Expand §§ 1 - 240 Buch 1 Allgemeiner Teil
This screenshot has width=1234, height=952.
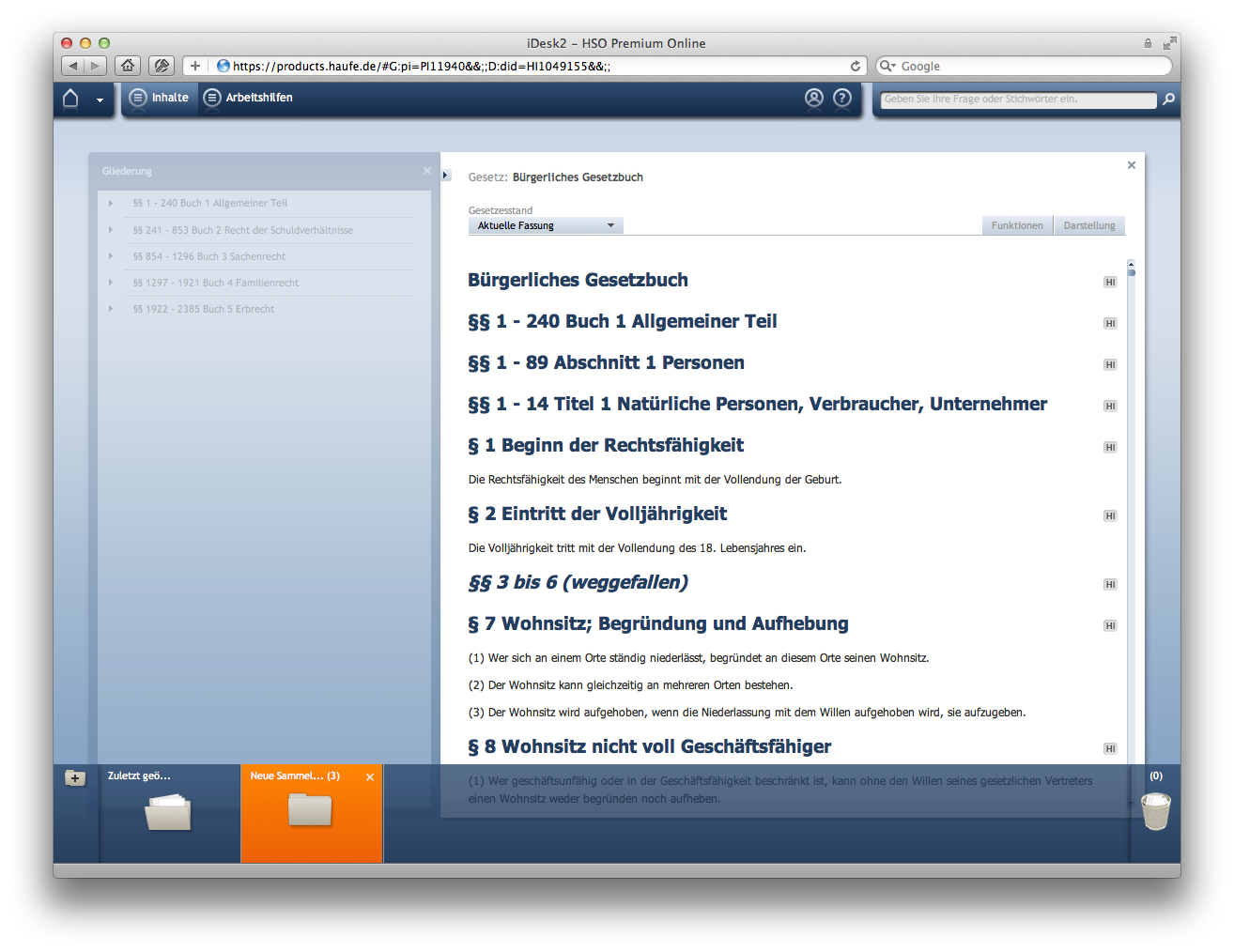point(111,203)
